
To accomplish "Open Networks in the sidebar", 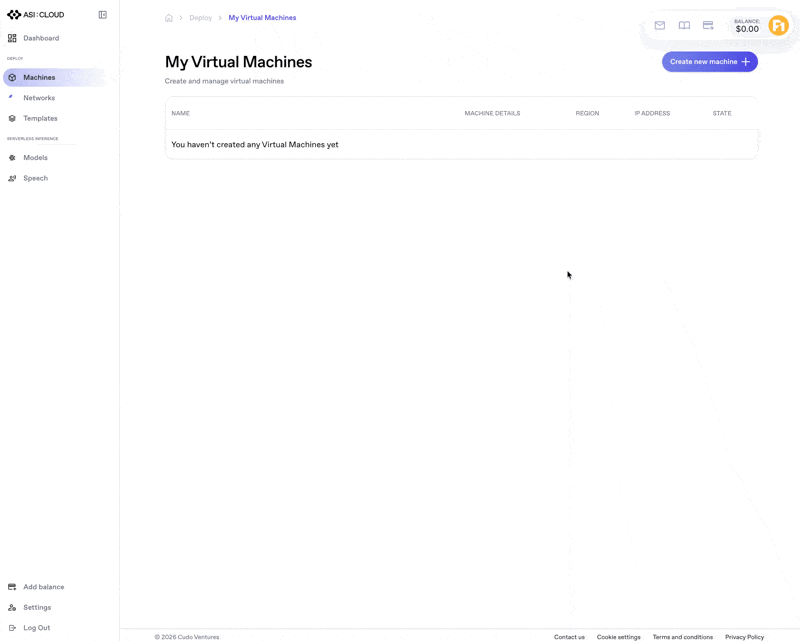I will [x=39, y=98].
